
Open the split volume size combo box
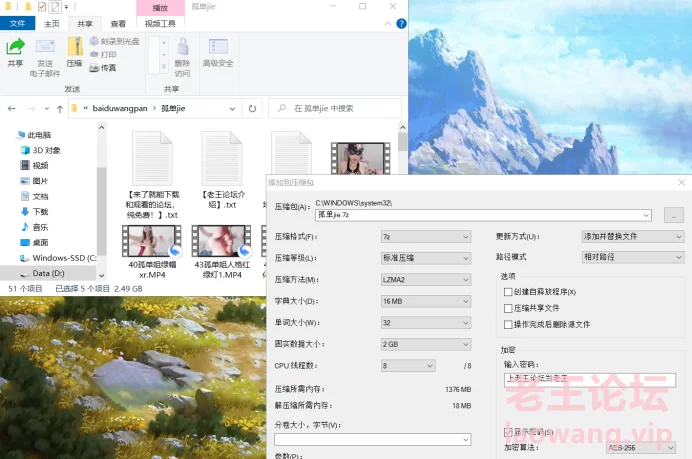click(373, 440)
